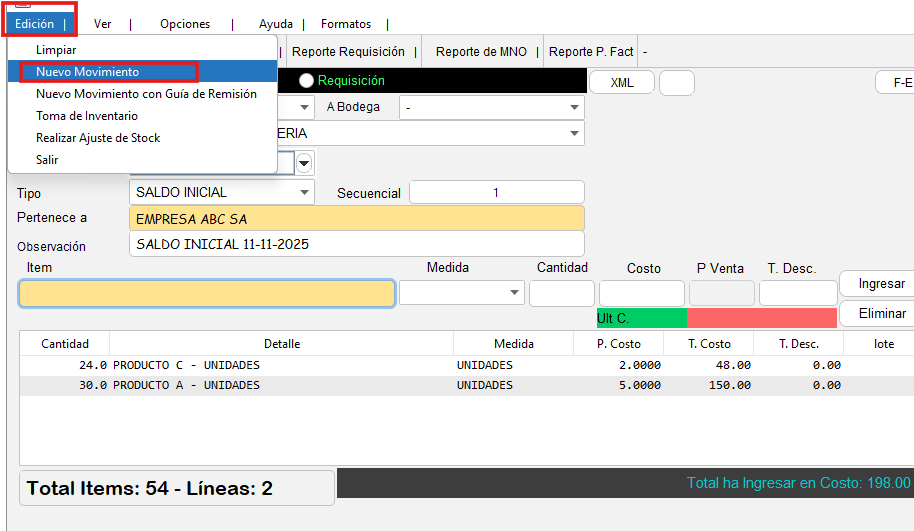This screenshot has width=914, height=531.
Task: Open the A Bodega dropdown
Action: tap(491, 107)
